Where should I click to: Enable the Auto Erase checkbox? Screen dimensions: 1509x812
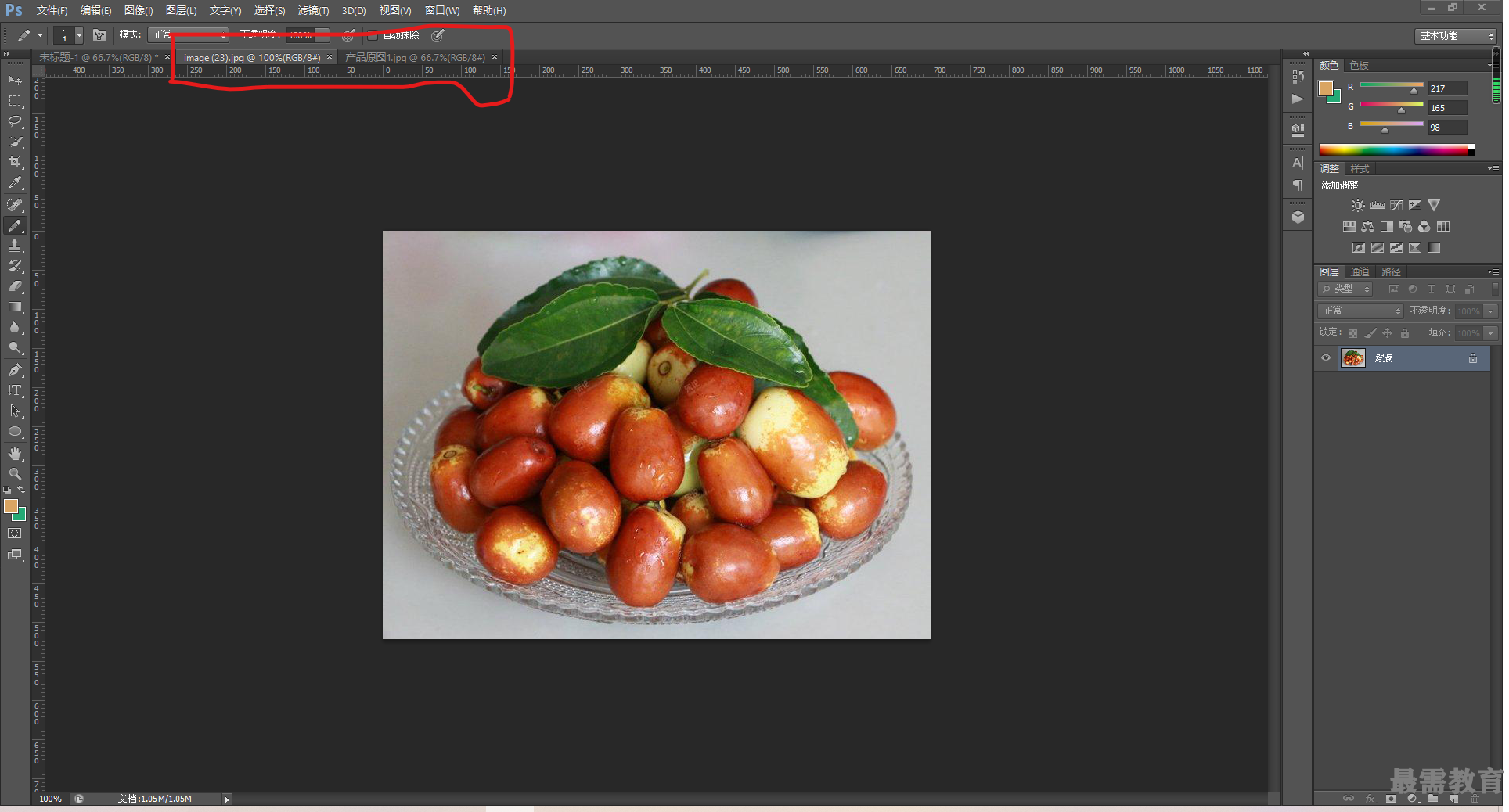pos(373,35)
